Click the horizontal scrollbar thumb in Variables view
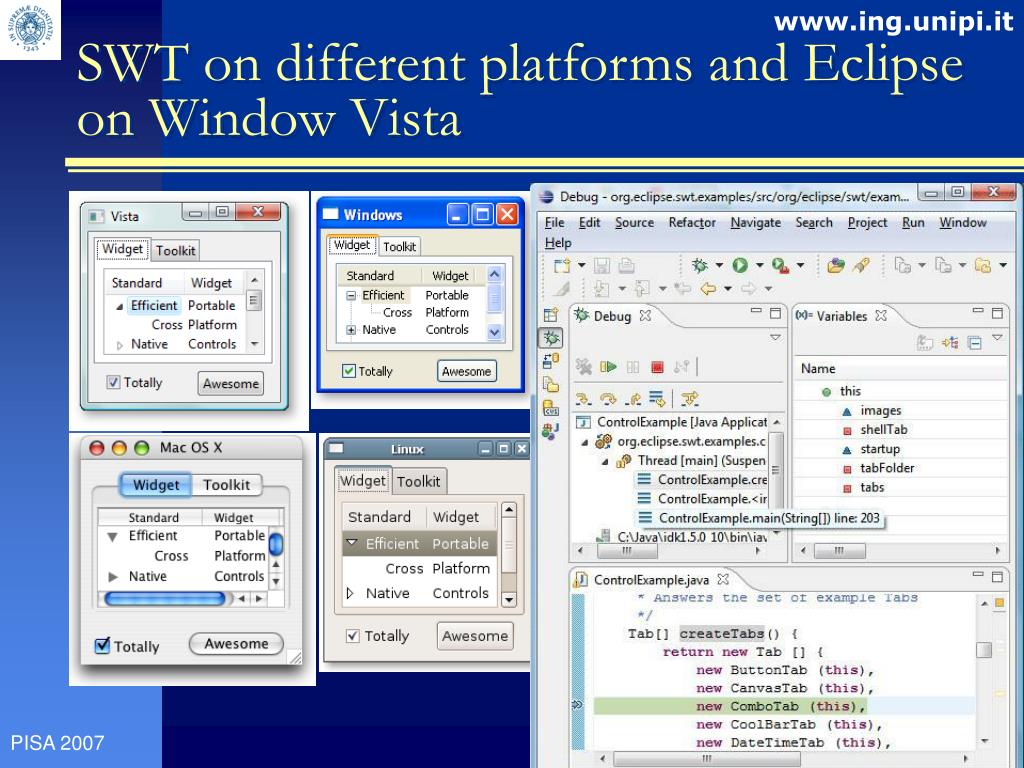Viewport: 1024px width, 768px height. point(839,551)
